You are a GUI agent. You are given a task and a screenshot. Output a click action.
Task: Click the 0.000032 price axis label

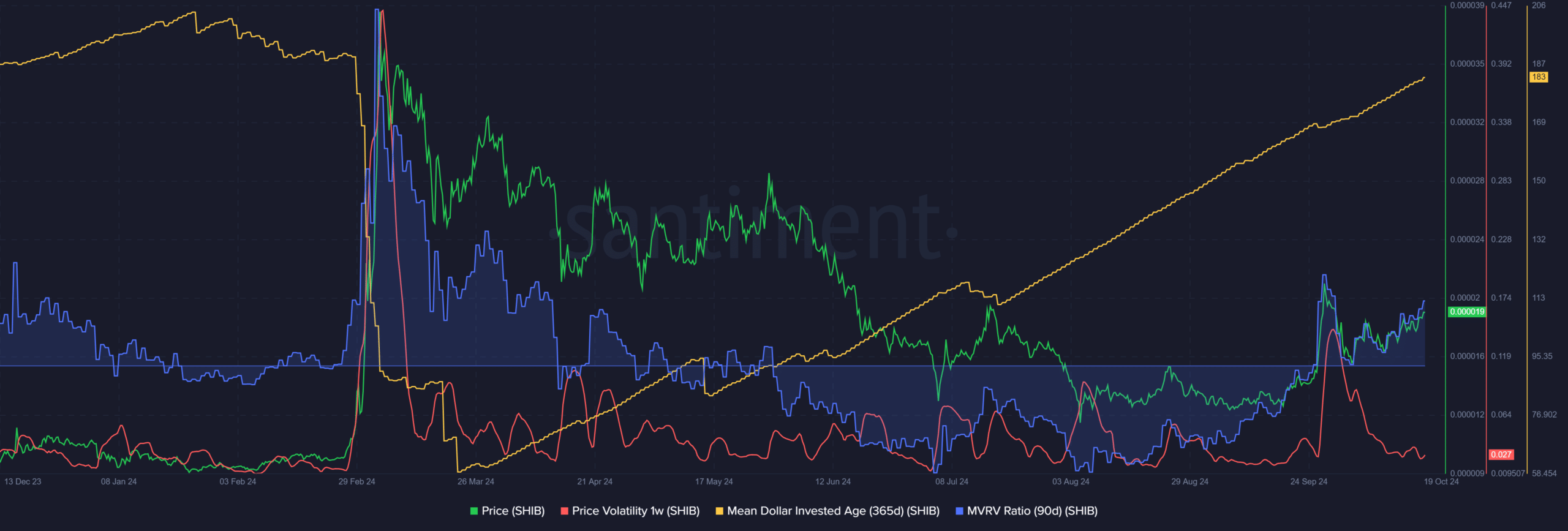[x=1467, y=122]
